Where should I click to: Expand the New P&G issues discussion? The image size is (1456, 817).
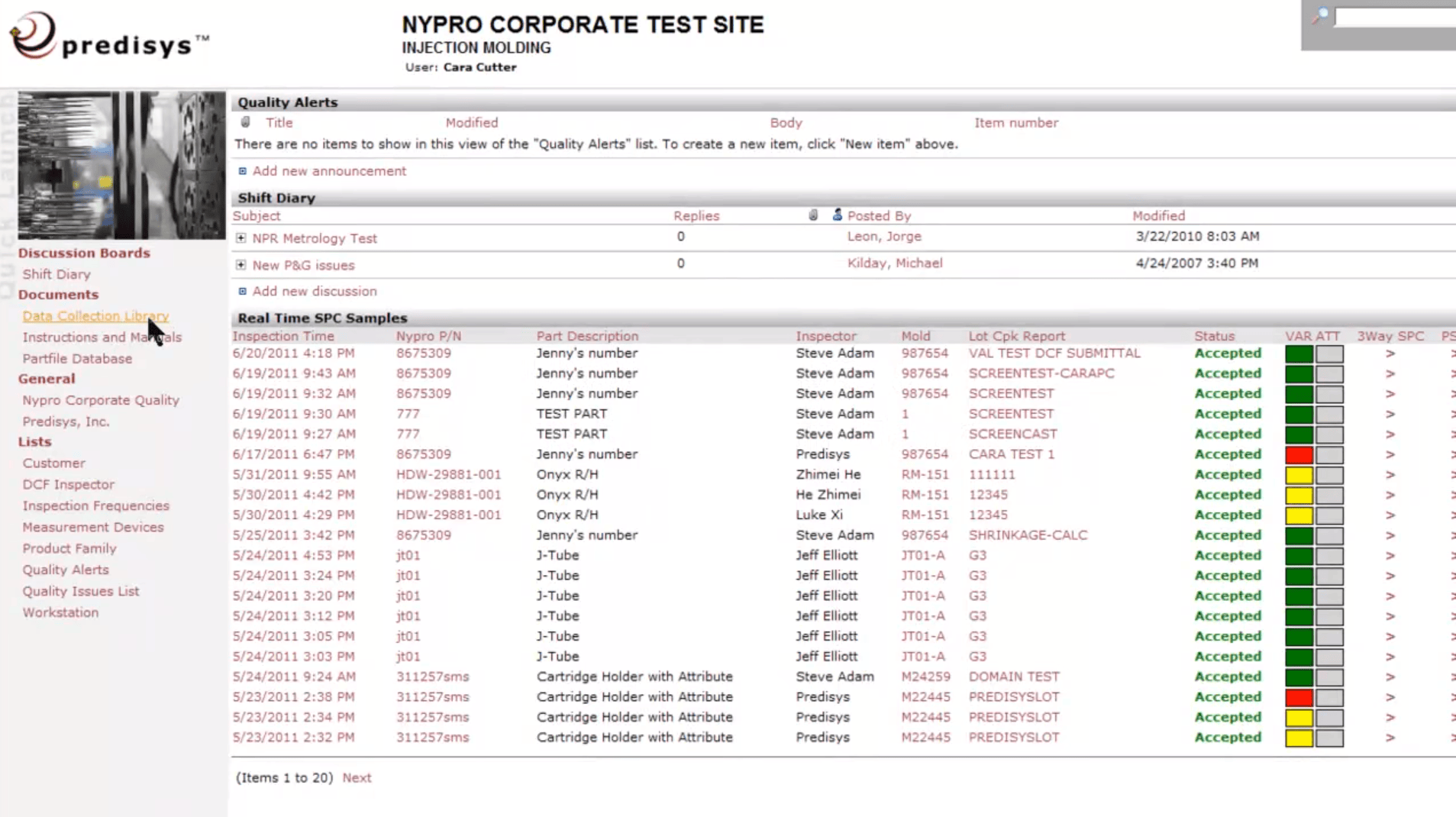(x=241, y=265)
